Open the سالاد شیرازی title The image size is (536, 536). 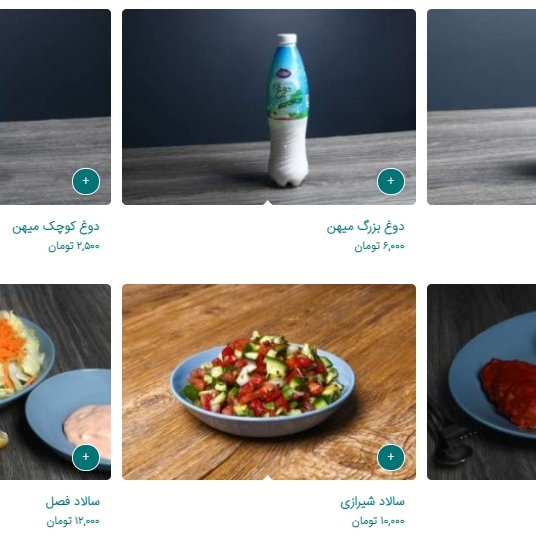[372, 502]
